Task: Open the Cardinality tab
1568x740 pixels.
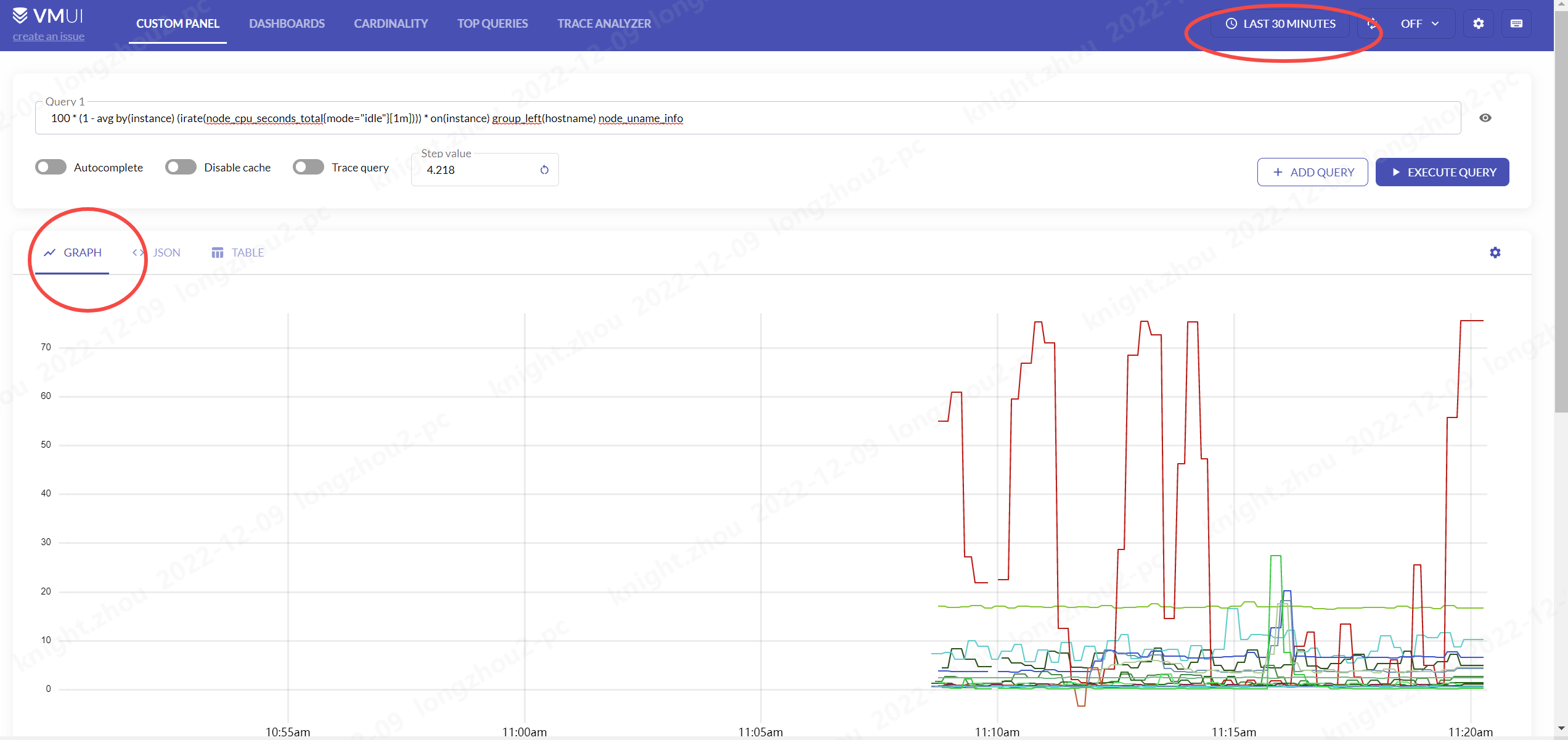Action: 391,23
